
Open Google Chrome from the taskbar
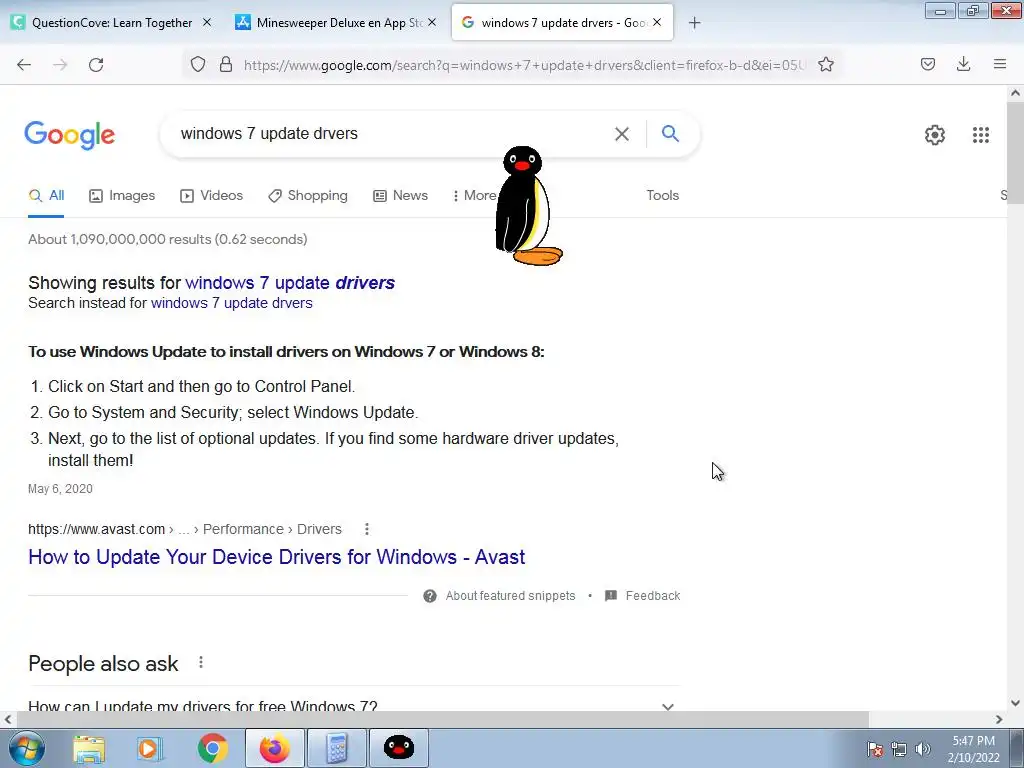pos(212,748)
